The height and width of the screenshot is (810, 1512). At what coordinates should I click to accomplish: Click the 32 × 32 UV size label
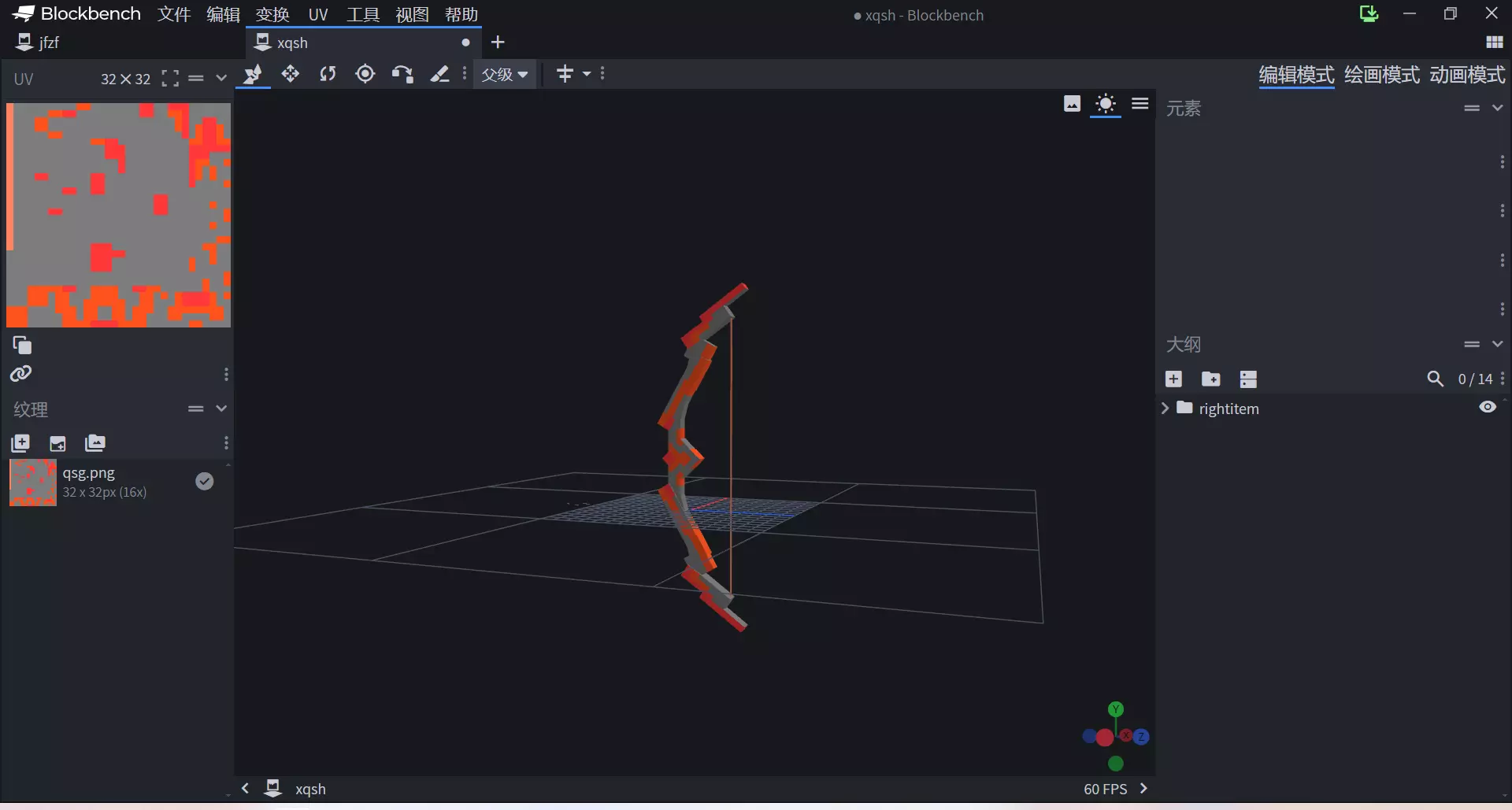coord(125,79)
